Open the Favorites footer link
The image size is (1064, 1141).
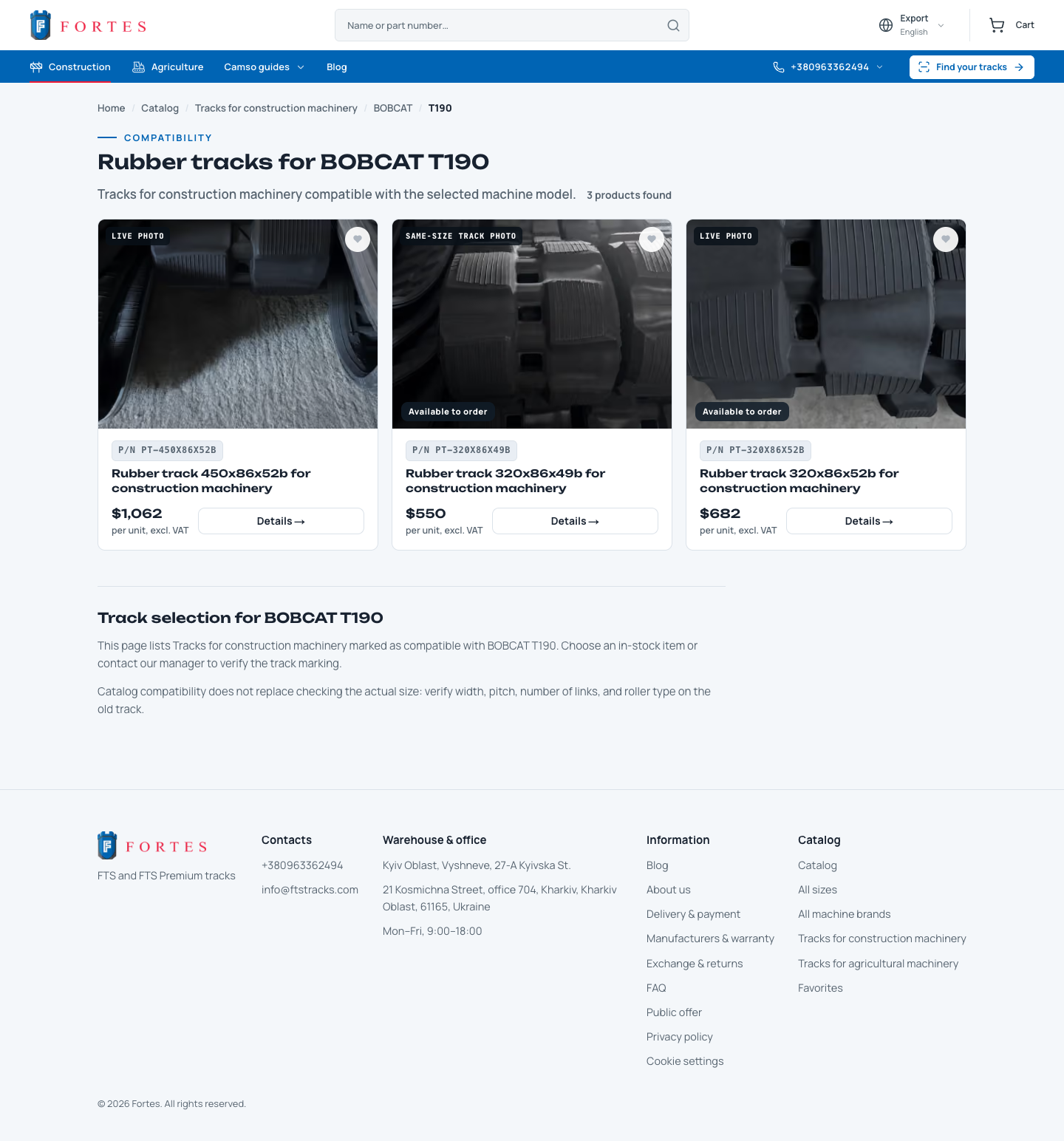[820, 988]
